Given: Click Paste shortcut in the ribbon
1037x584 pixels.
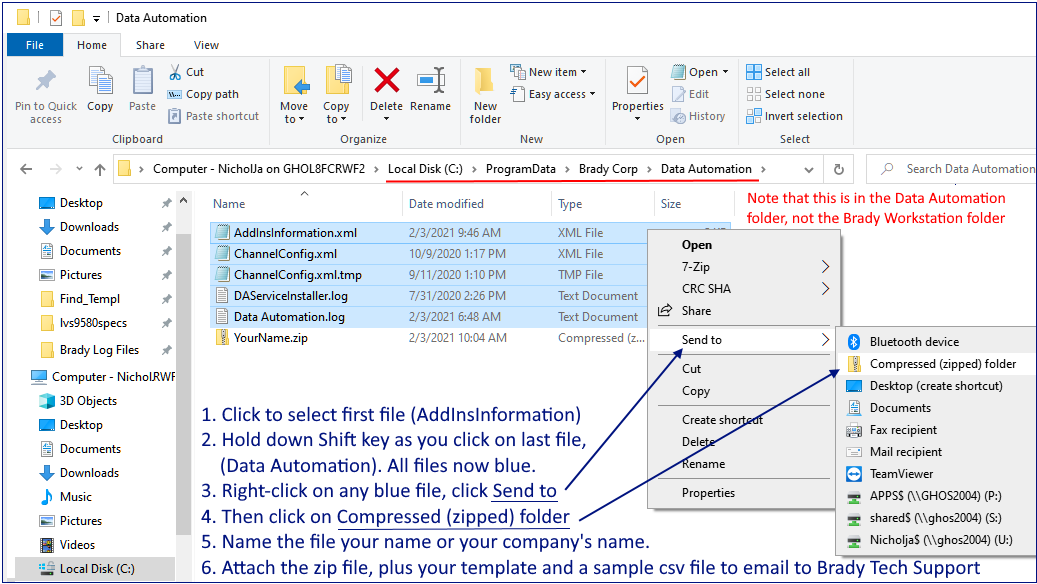Looking at the screenshot, I should (x=214, y=116).
